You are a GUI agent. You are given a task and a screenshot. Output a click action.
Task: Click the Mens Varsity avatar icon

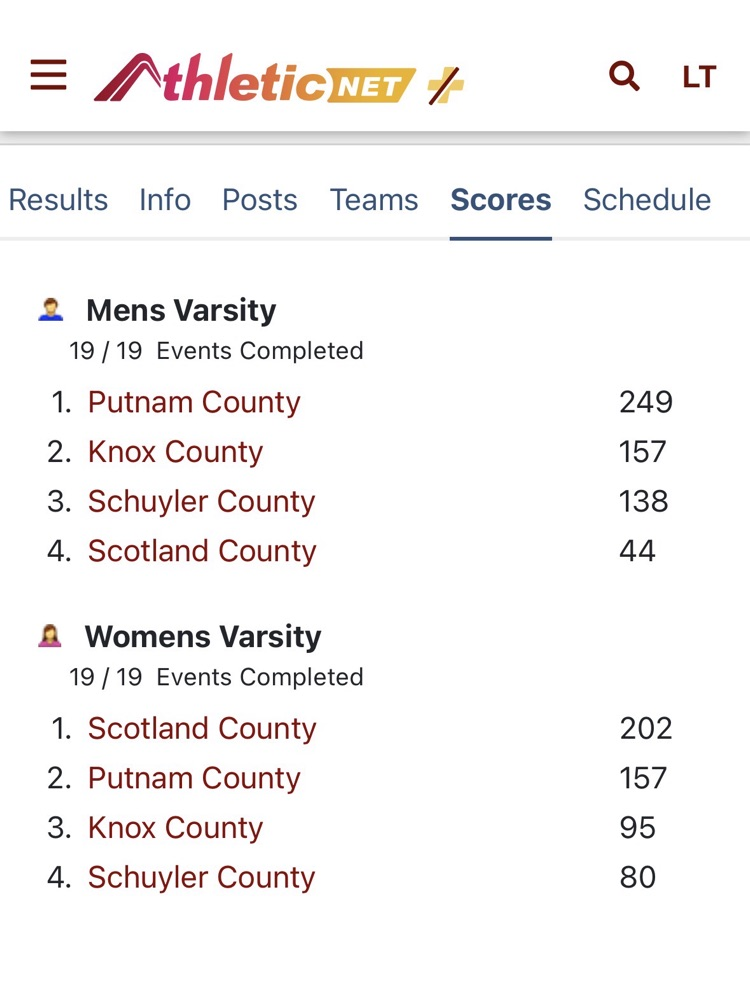tap(50, 310)
